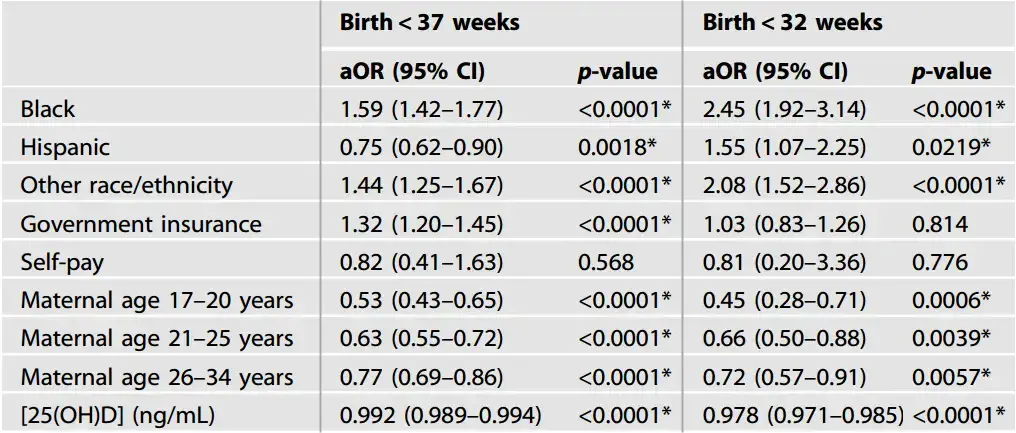Click the value 0.82 (0.41–1.63)
The height and width of the screenshot is (433, 1016).
(422, 262)
